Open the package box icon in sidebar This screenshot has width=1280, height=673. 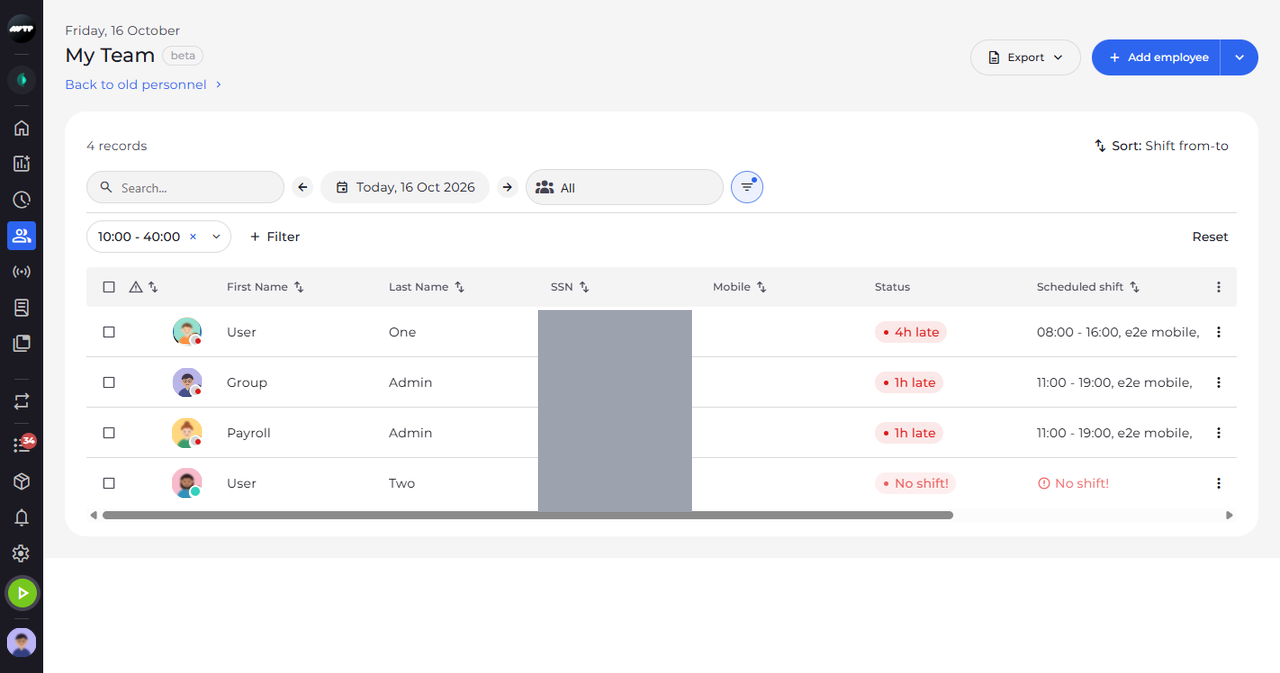(21, 482)
